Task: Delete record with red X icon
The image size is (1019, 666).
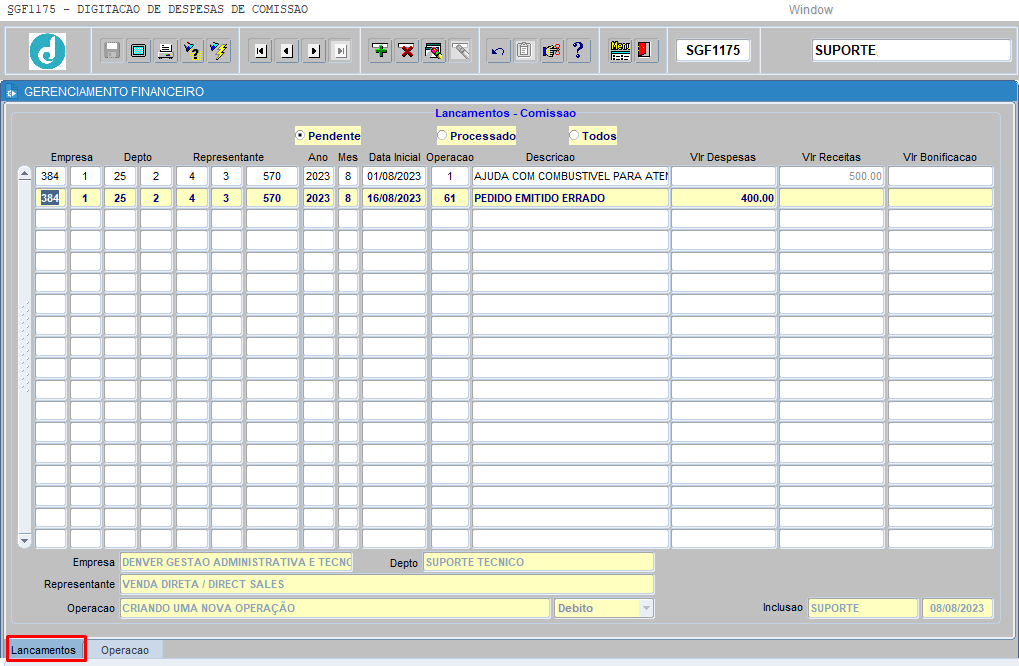Action: click(407, 51)
